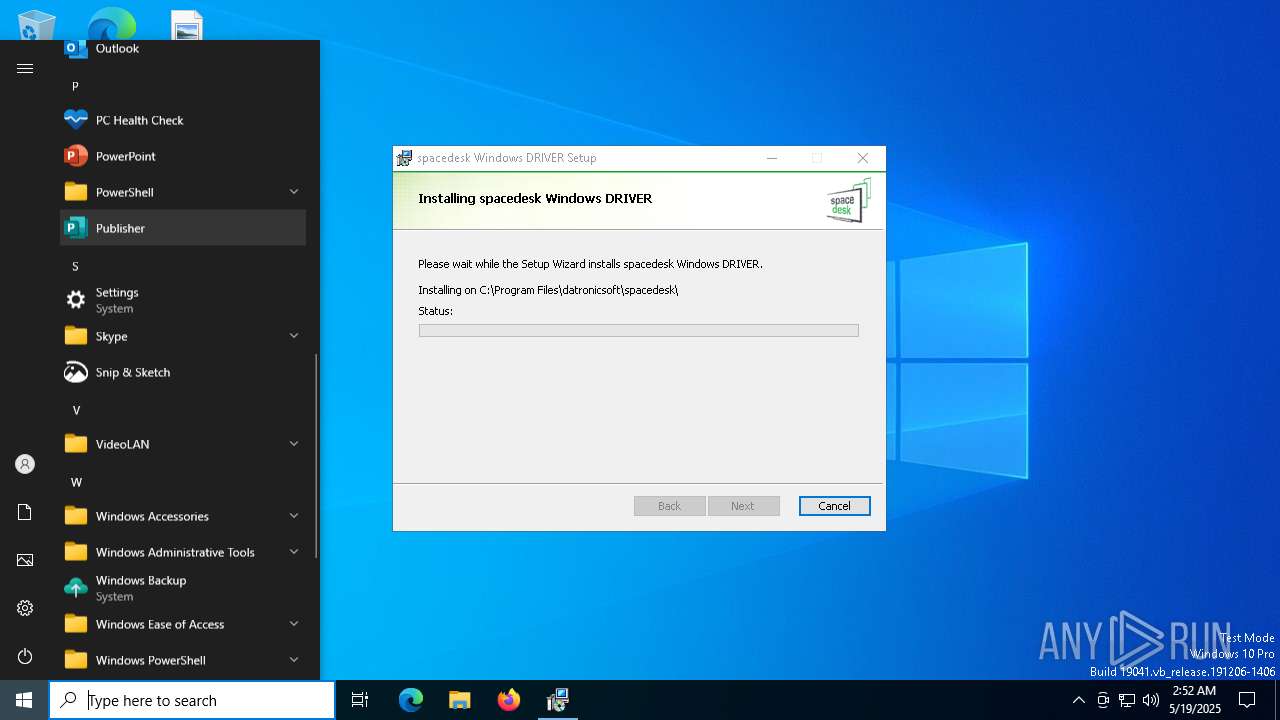The width and height of the screenshot is (1280, 720).
Task: Click the camera tray icon beside the network icon
Action: click(1103, 700)
